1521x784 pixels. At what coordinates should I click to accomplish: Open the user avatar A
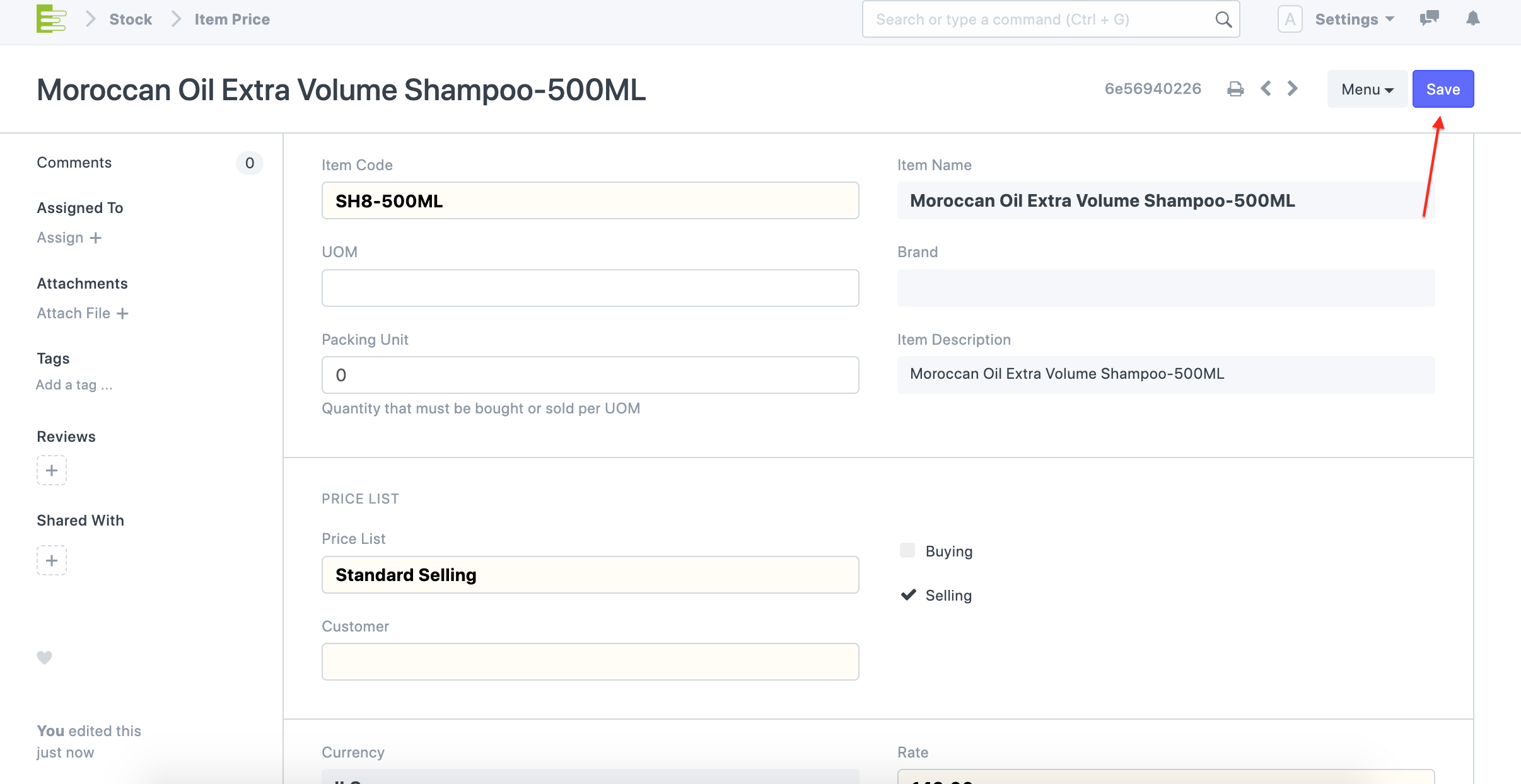(x=1290, y=19)
